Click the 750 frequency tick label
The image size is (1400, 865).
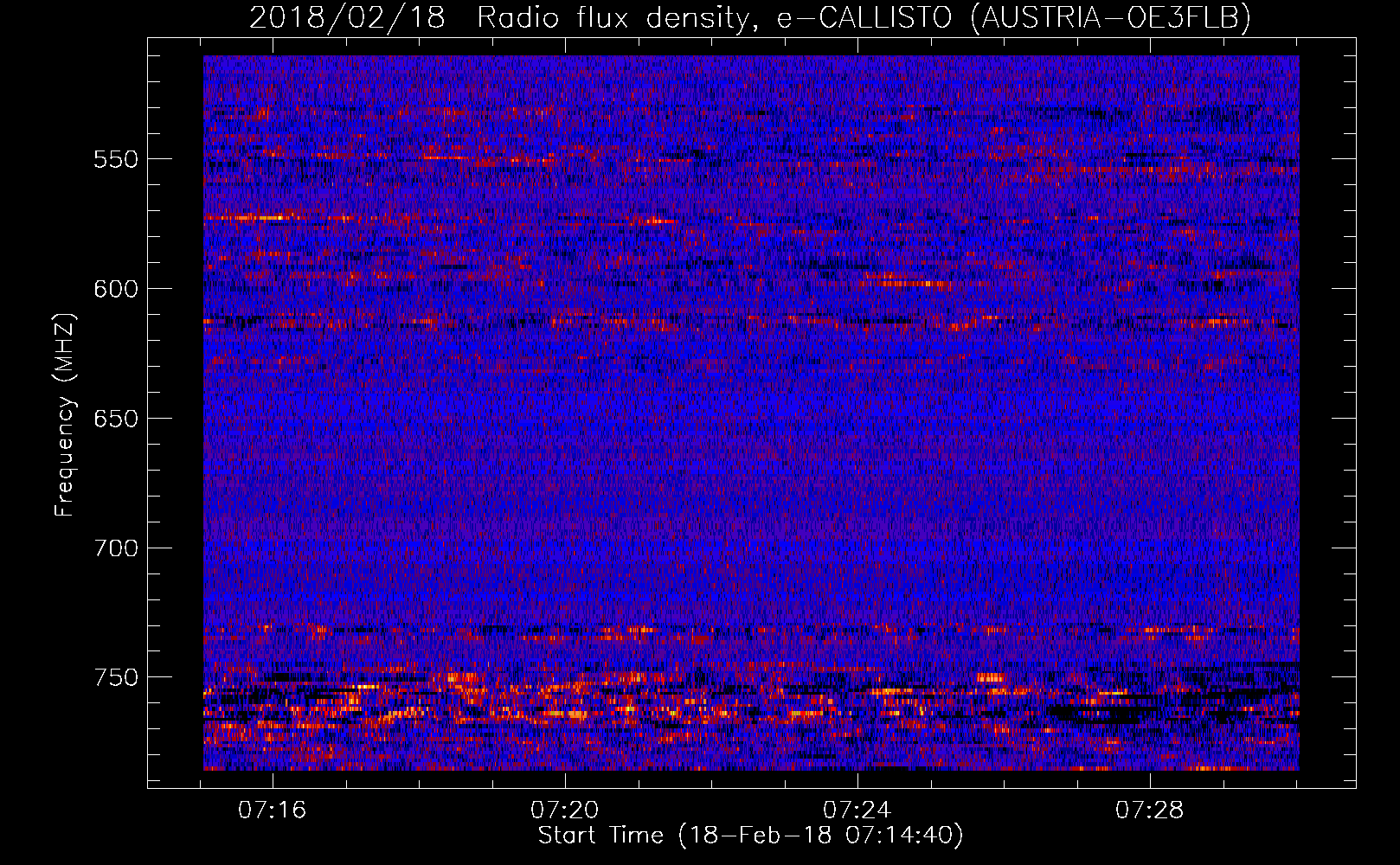point(116,677)
